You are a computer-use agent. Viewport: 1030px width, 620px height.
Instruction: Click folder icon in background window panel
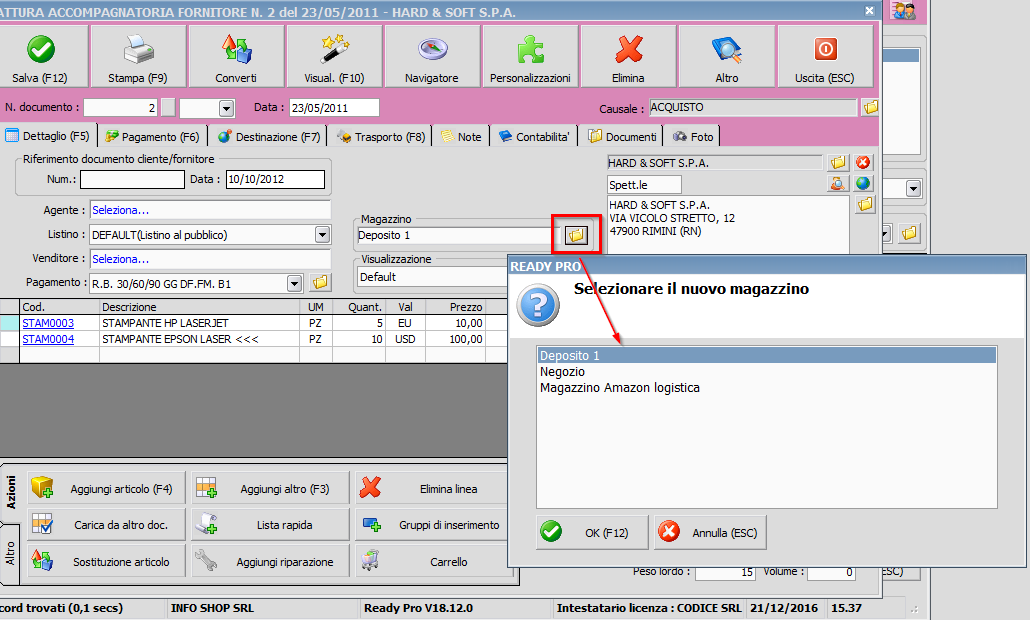[x=909, y=232]
